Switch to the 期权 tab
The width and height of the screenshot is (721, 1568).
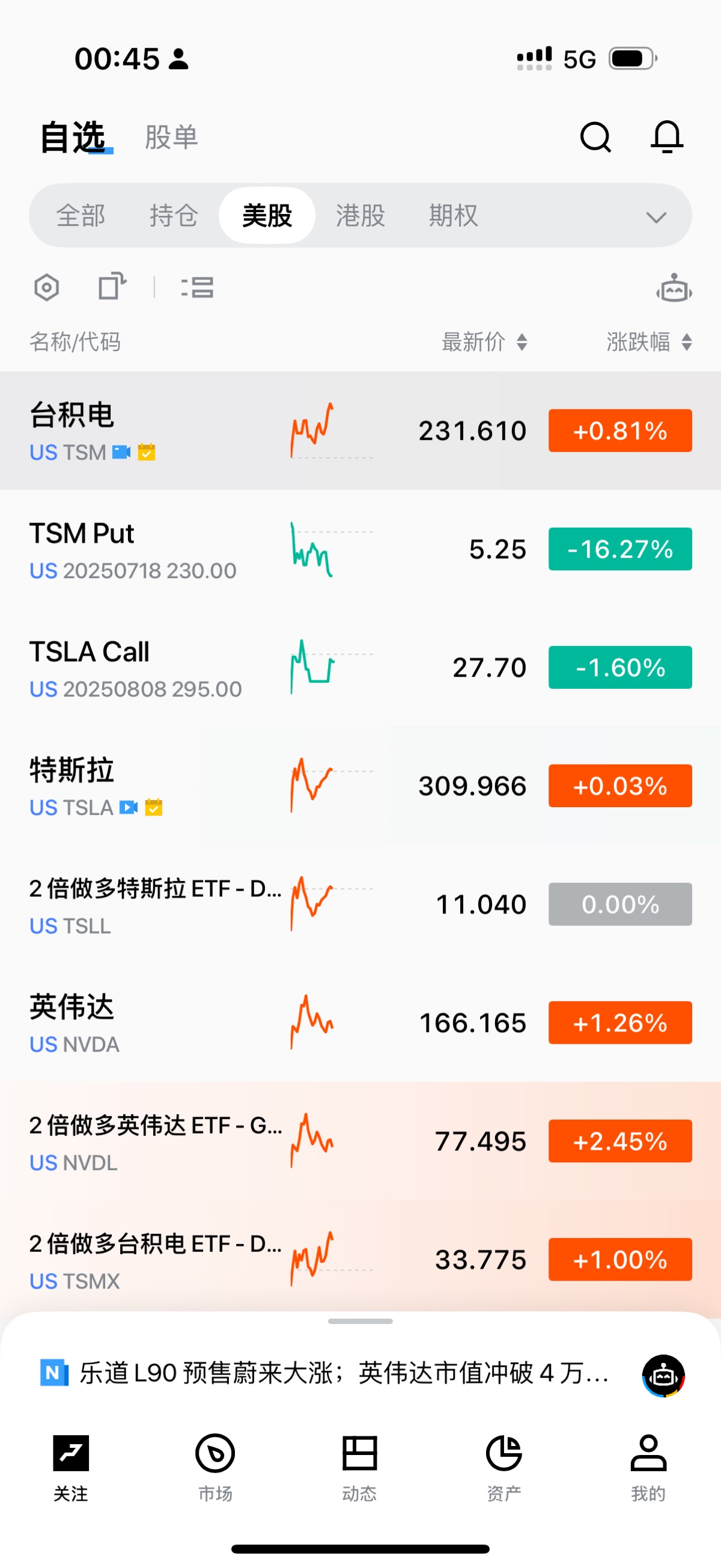click(453, 216)
